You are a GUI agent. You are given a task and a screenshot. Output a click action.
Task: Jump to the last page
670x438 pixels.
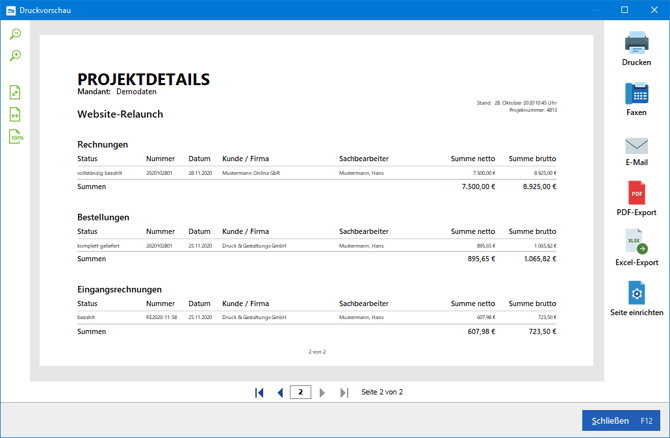click(x=343, y=393)
